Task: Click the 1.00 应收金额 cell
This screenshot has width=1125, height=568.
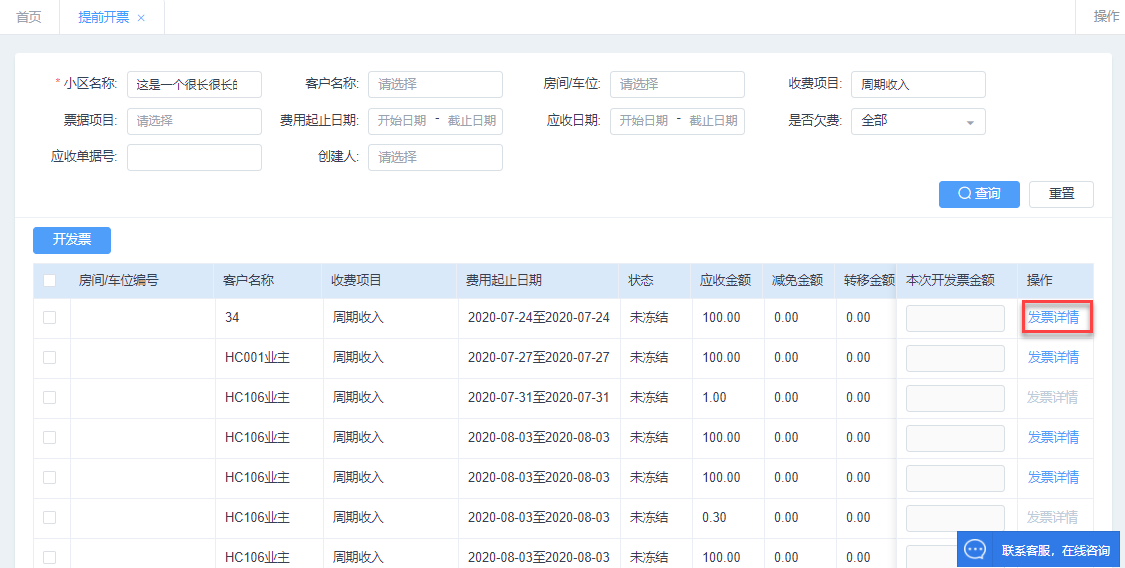Action: pyautogui.click(x=714, y=397)
